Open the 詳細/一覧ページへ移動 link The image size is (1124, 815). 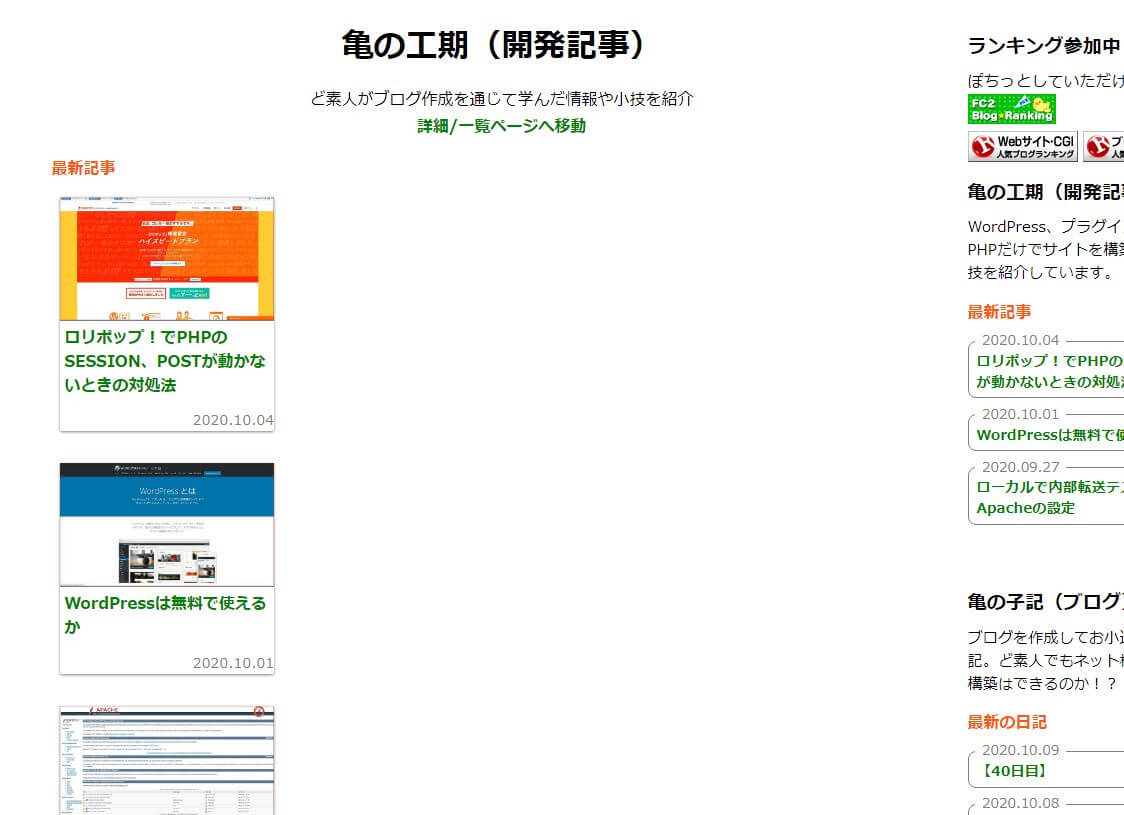pos(499,126)
